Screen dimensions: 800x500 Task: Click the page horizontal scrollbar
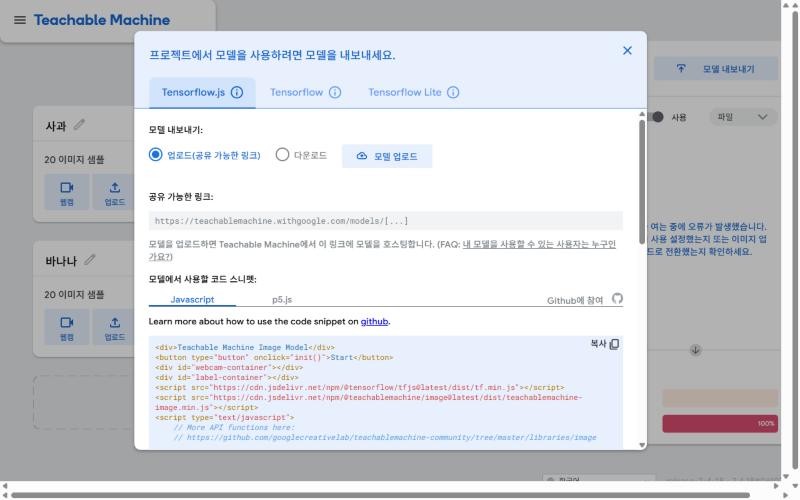(x=380, y=495)
